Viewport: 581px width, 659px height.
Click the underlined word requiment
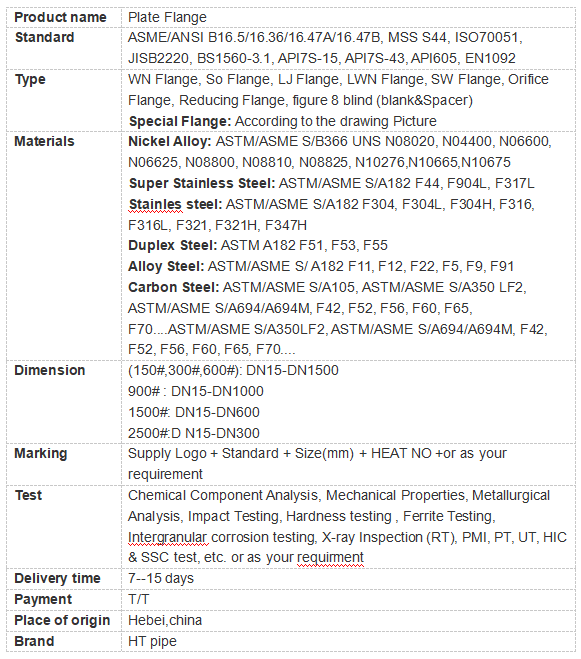pyautogui.click(x=330, y=558)
